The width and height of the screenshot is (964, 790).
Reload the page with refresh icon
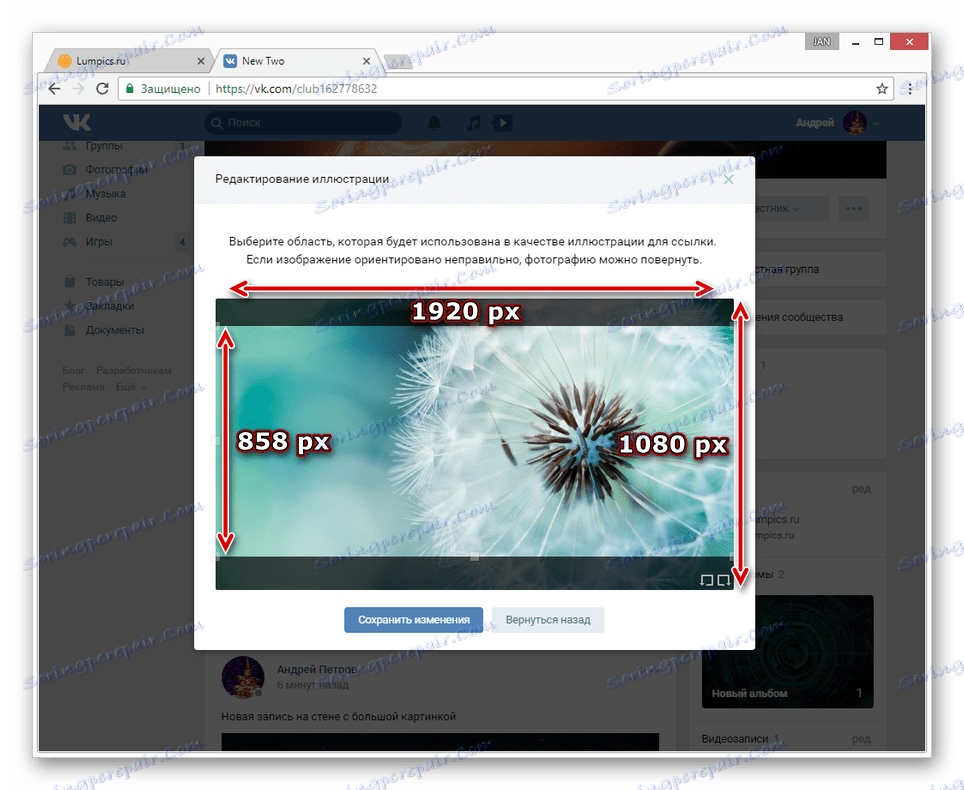point(102,89)
